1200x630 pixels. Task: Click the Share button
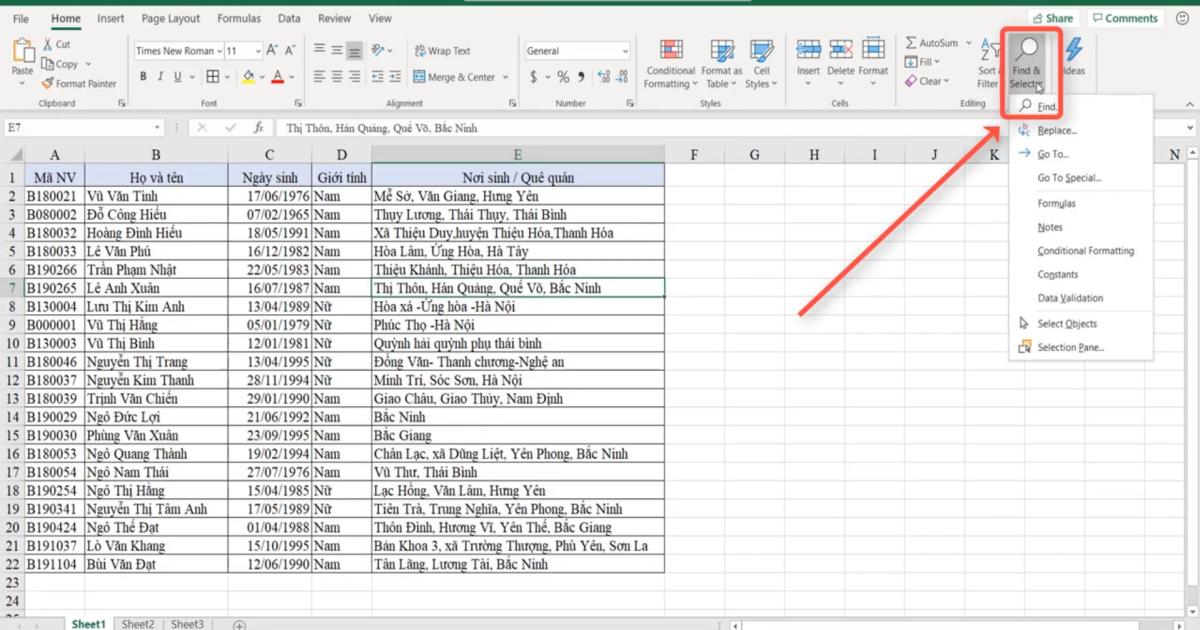pyautogui.click(x=1053, y=18)
